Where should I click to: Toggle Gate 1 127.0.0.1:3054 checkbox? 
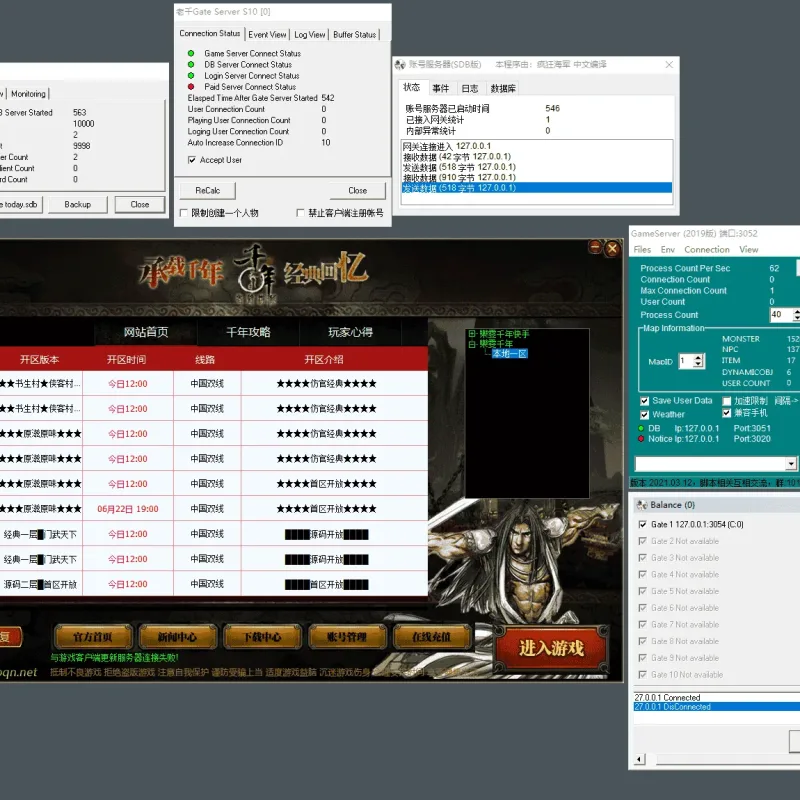point(642,524)
